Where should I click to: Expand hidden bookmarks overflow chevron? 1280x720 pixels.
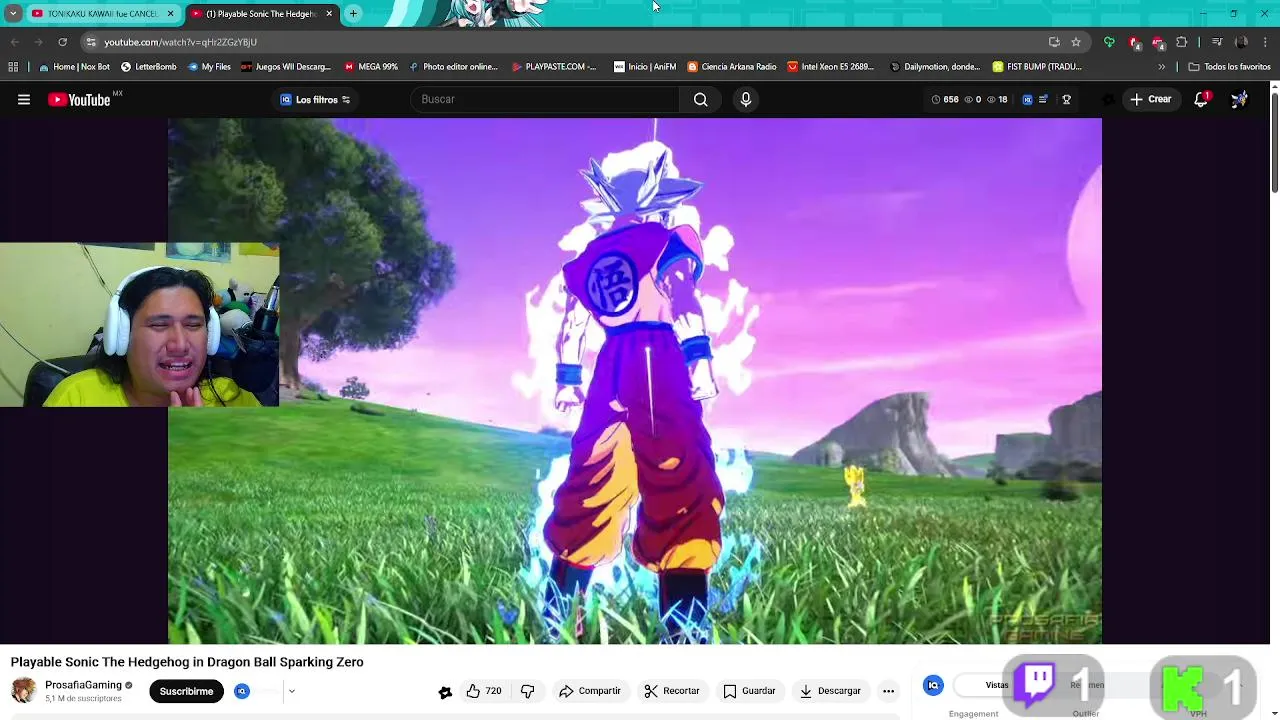click(x=1161, y=67)
